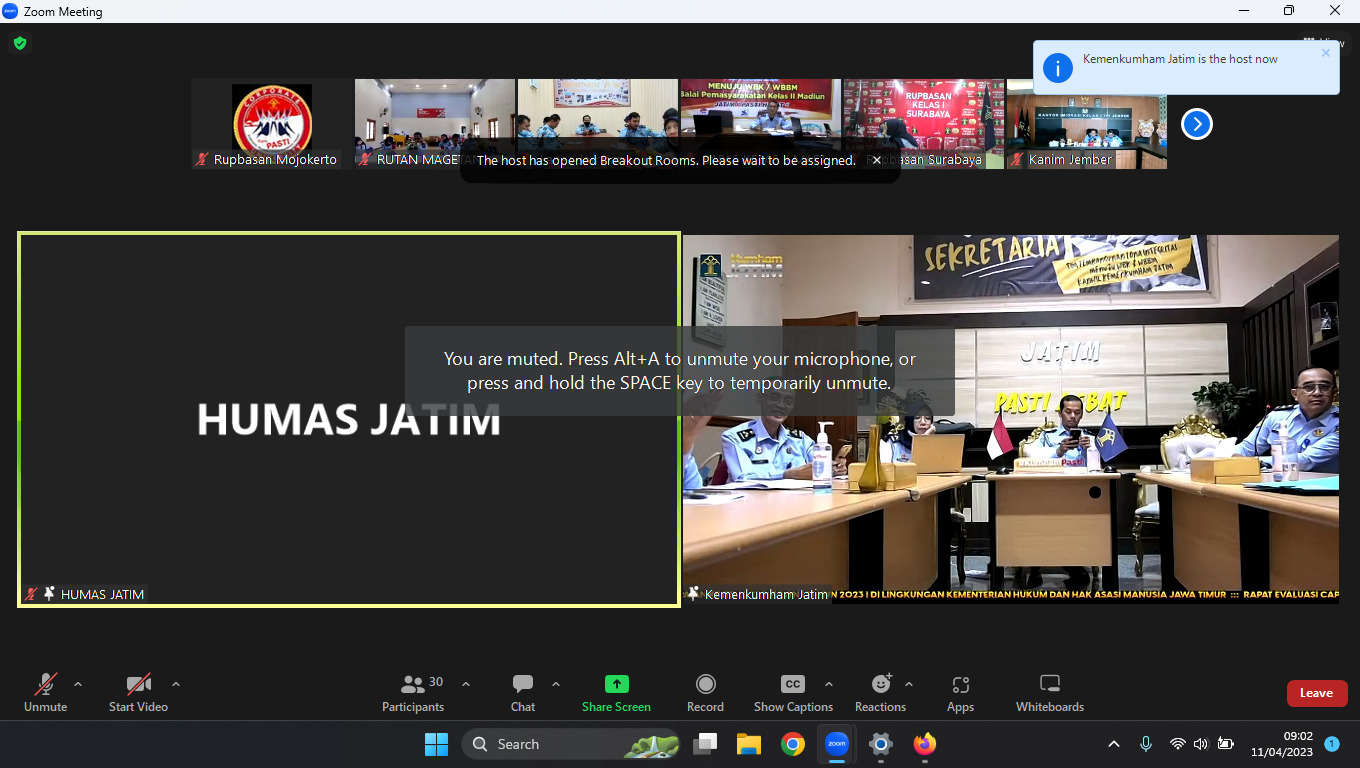Open Task View on the taskbar

pos(706,744)
